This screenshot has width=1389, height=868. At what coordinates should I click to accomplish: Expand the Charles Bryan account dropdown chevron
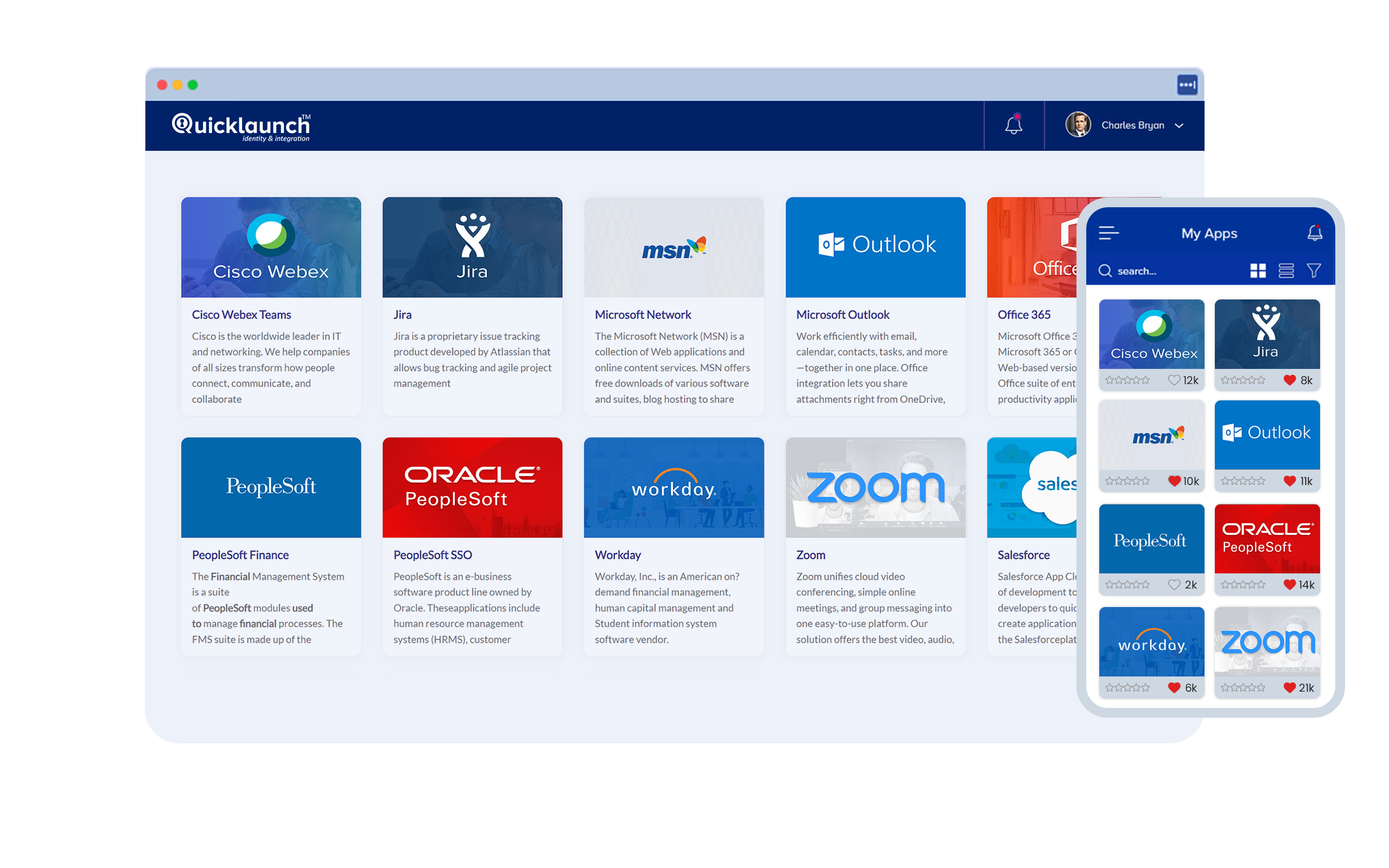coord(1179,126)
